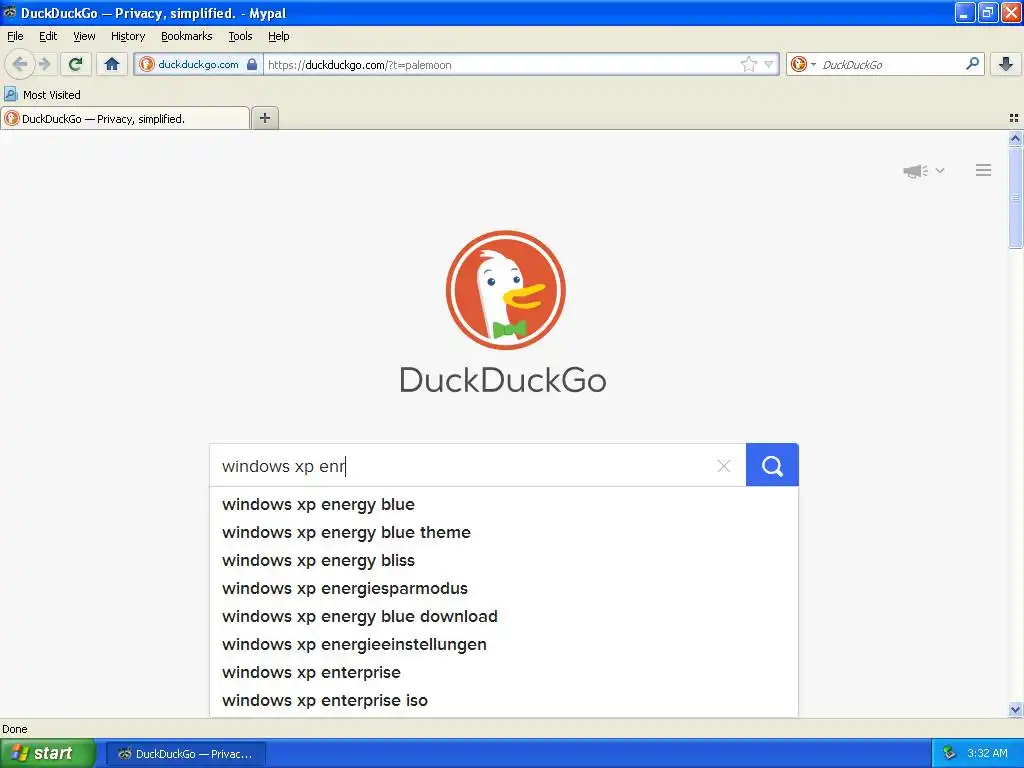1024x768 pixels.
Task: Click the DuckDuckGo wordmark text
Action: tap(503, 380)
